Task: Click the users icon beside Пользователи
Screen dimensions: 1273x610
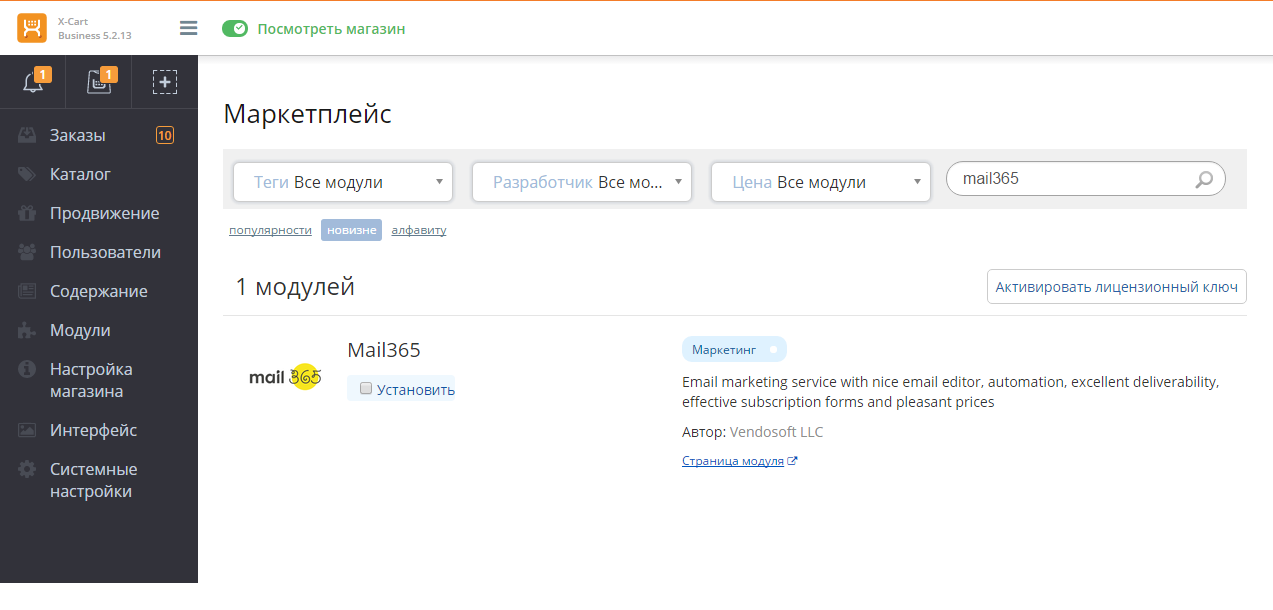Action: (27, 252)
